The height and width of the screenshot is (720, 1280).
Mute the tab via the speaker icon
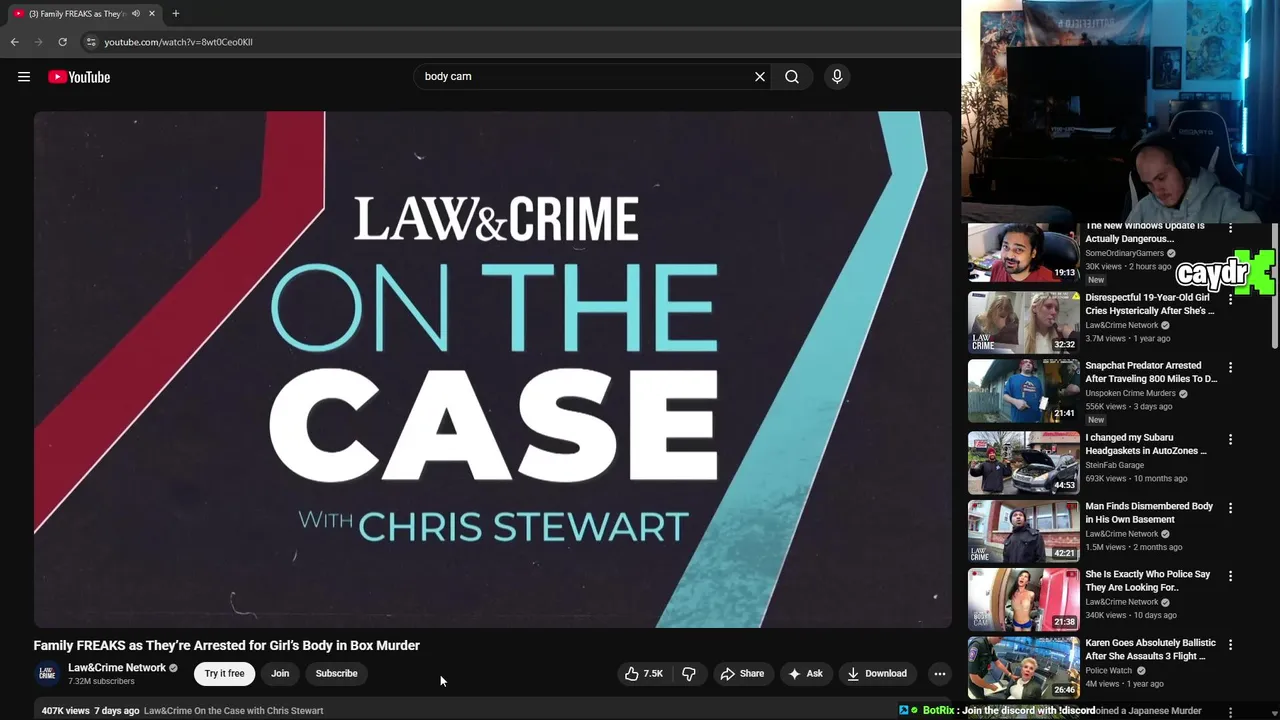click(136, 13)
